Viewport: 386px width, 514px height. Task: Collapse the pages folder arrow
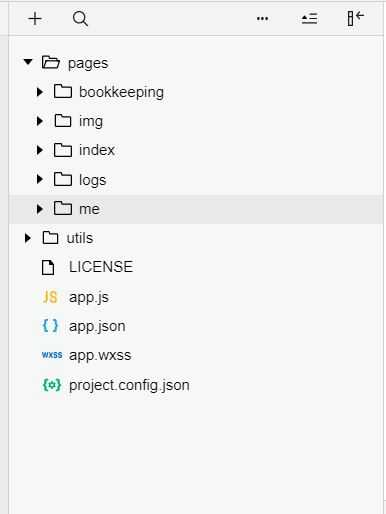(x=28, y=62)
